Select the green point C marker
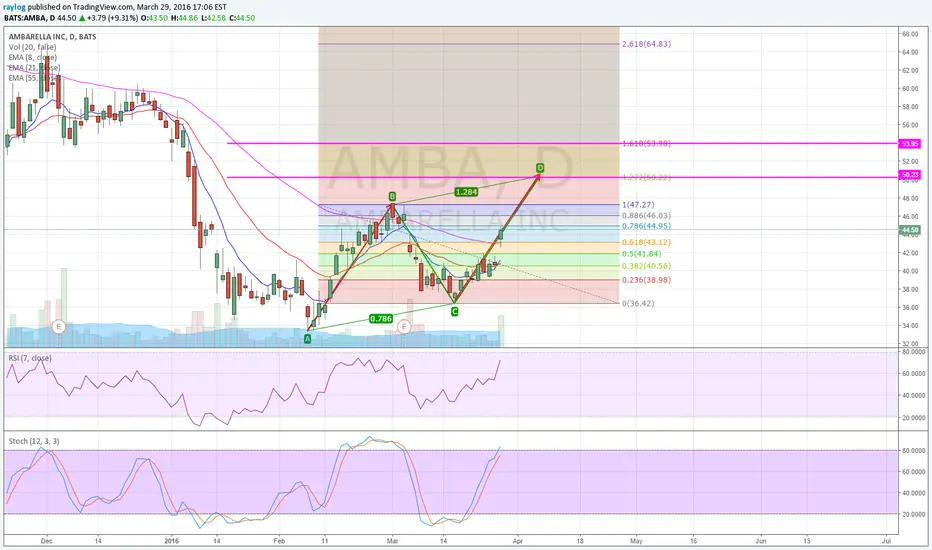The width and height of the screenshot is (932, 550). 454,312
